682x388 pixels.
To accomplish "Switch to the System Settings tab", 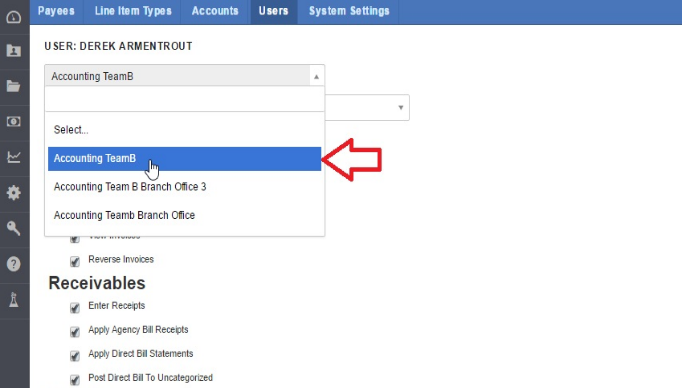I will coord(349,11).
